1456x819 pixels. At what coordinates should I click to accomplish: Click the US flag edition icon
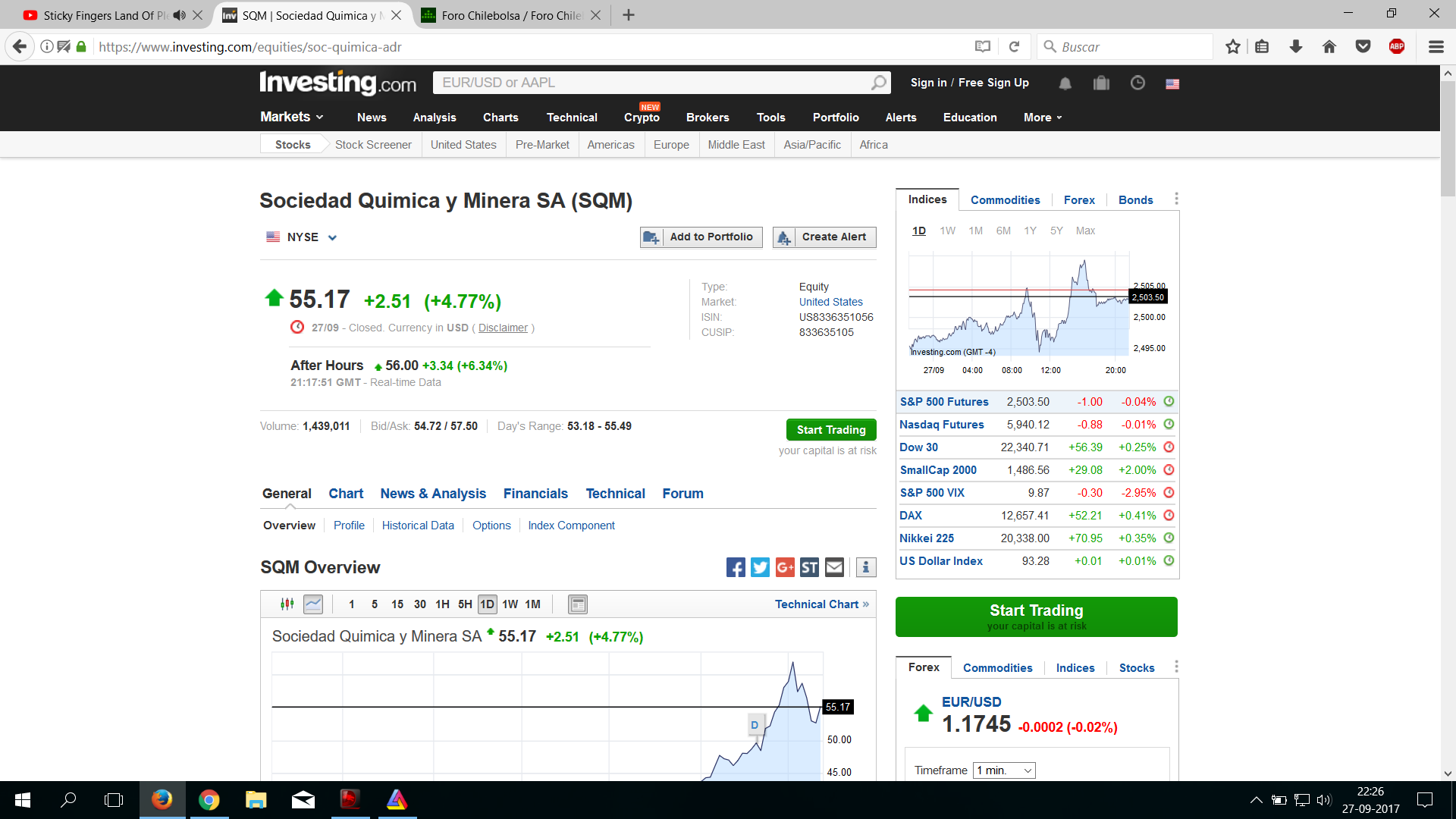(1172, 84)
